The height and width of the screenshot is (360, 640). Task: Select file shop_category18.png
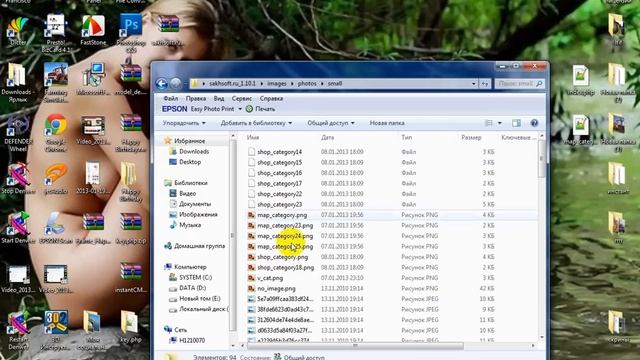coord(285,267)
